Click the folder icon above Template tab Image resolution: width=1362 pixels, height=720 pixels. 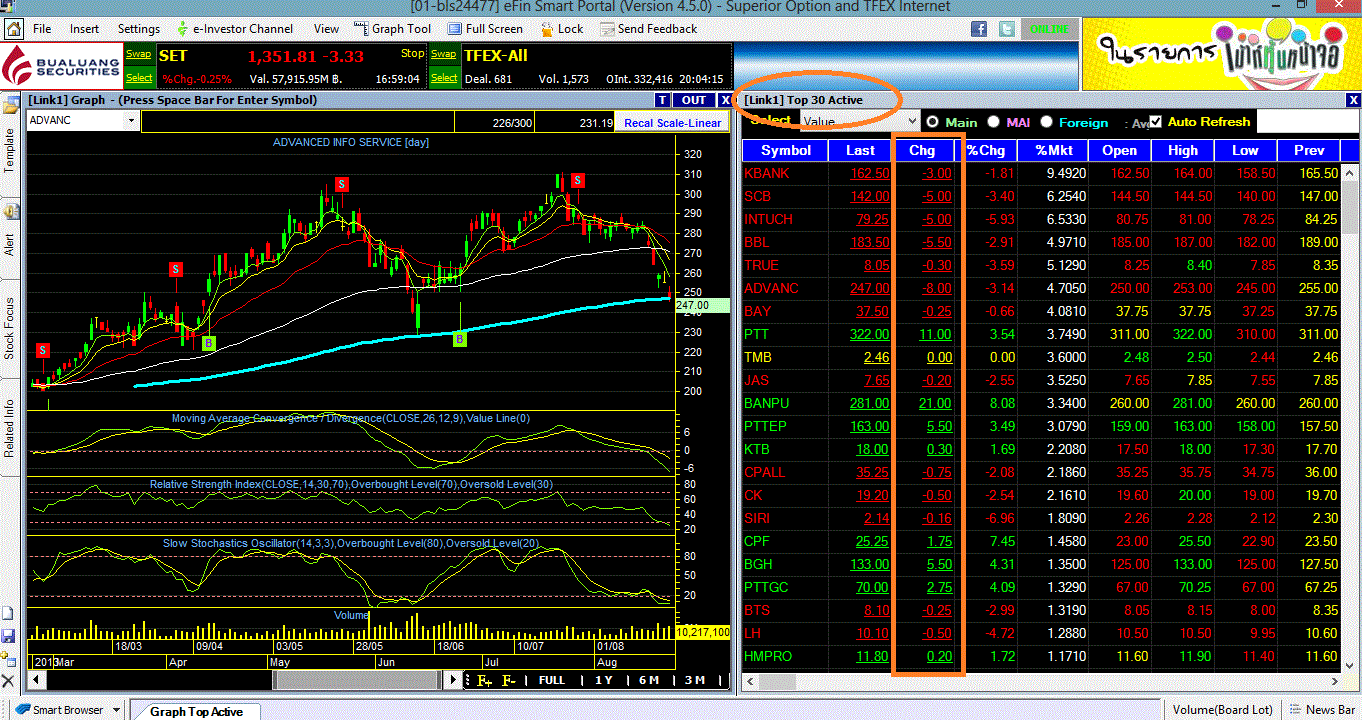click(12, 105)
